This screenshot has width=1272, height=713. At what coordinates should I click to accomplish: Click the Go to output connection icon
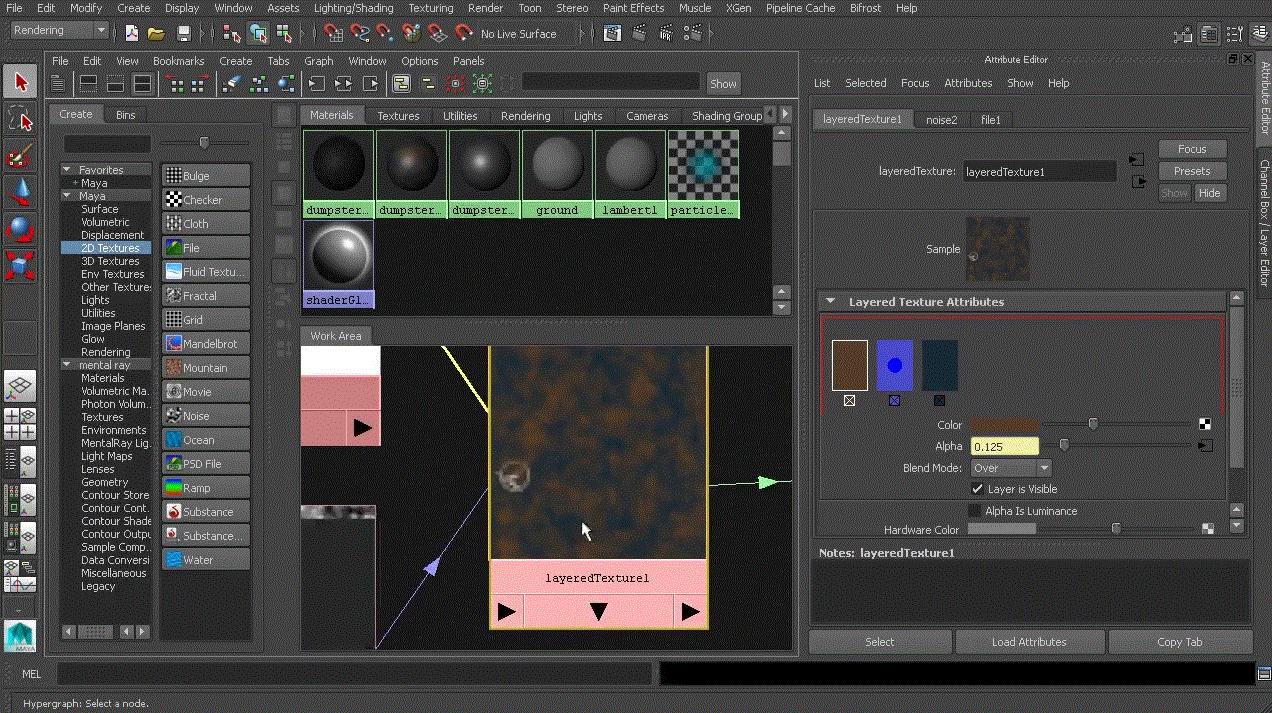(x=1138, y=181)
